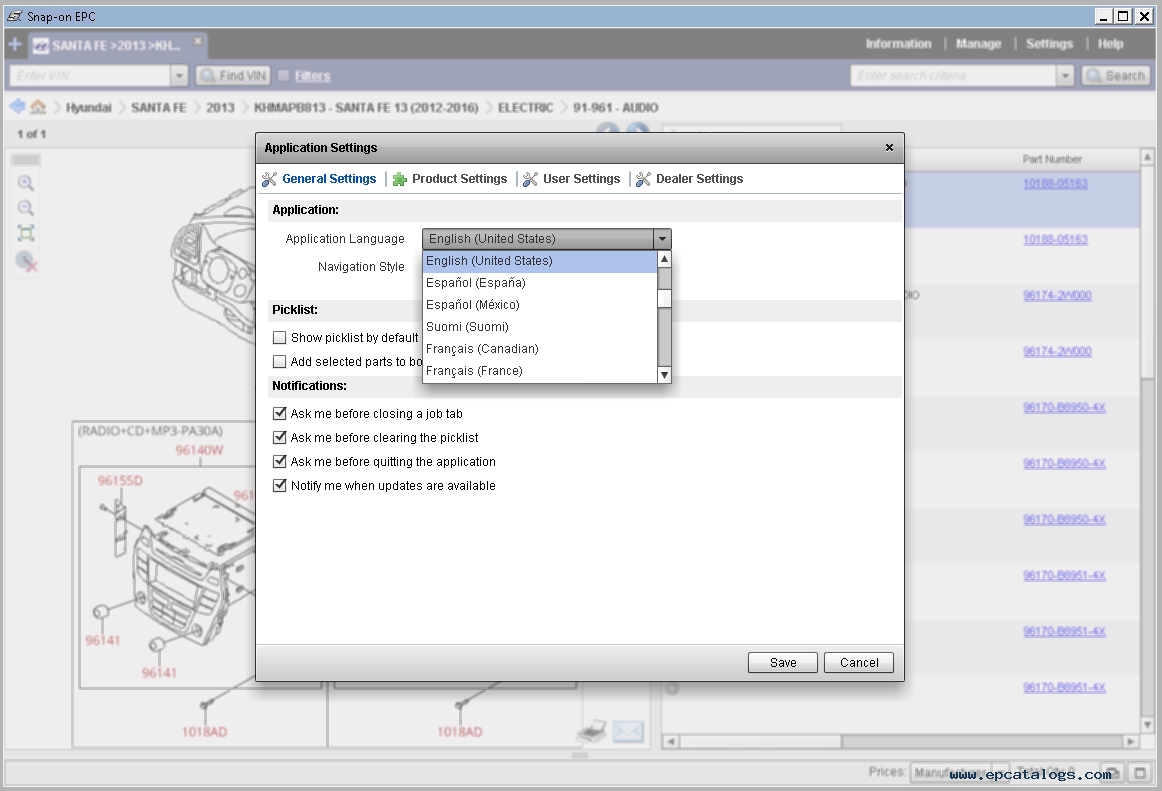Choose Suomi (Suomi) from the language list
1162x791 pixels.
coord(540,327)
